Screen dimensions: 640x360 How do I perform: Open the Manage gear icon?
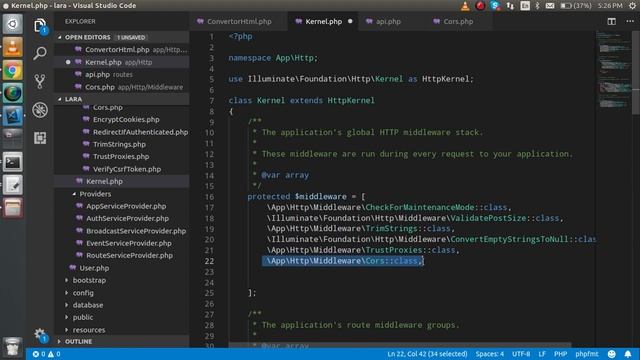point(40,335)
